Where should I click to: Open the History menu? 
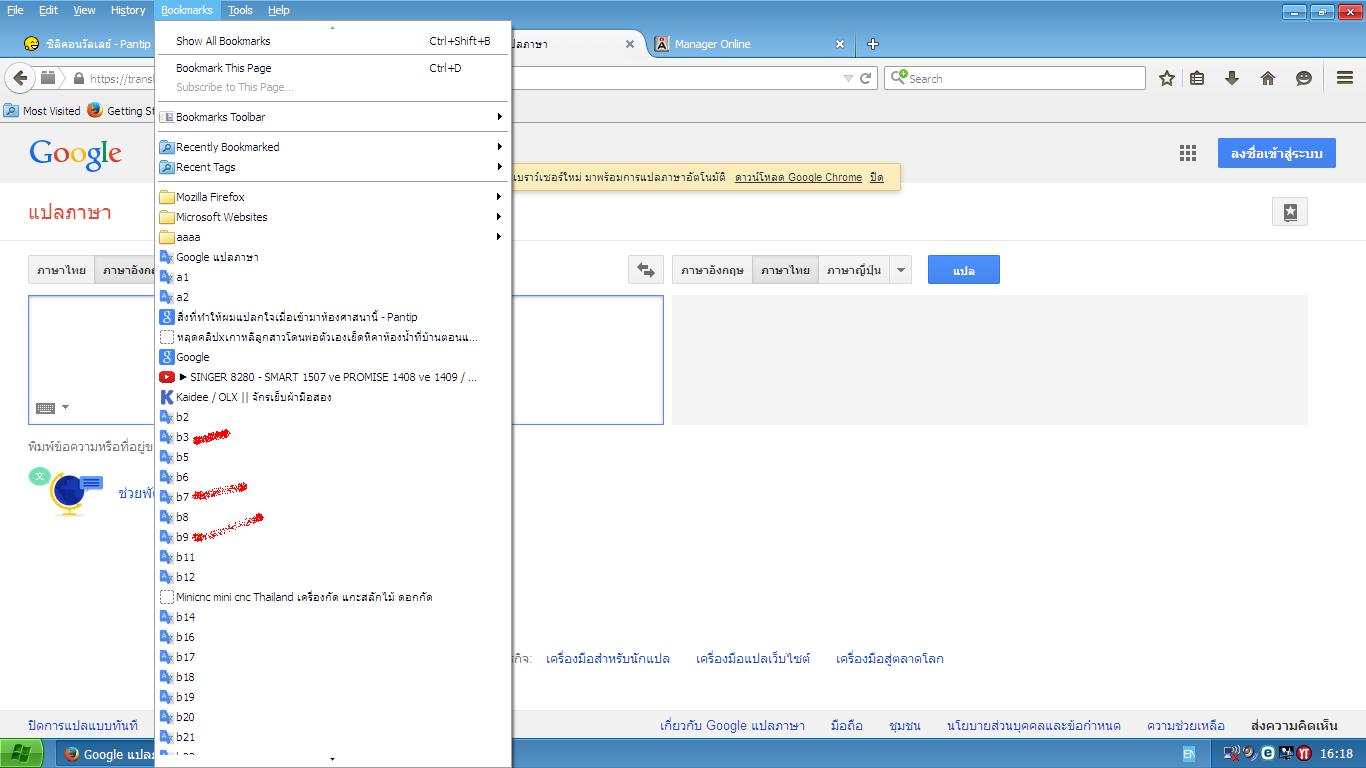pos(128,10)
